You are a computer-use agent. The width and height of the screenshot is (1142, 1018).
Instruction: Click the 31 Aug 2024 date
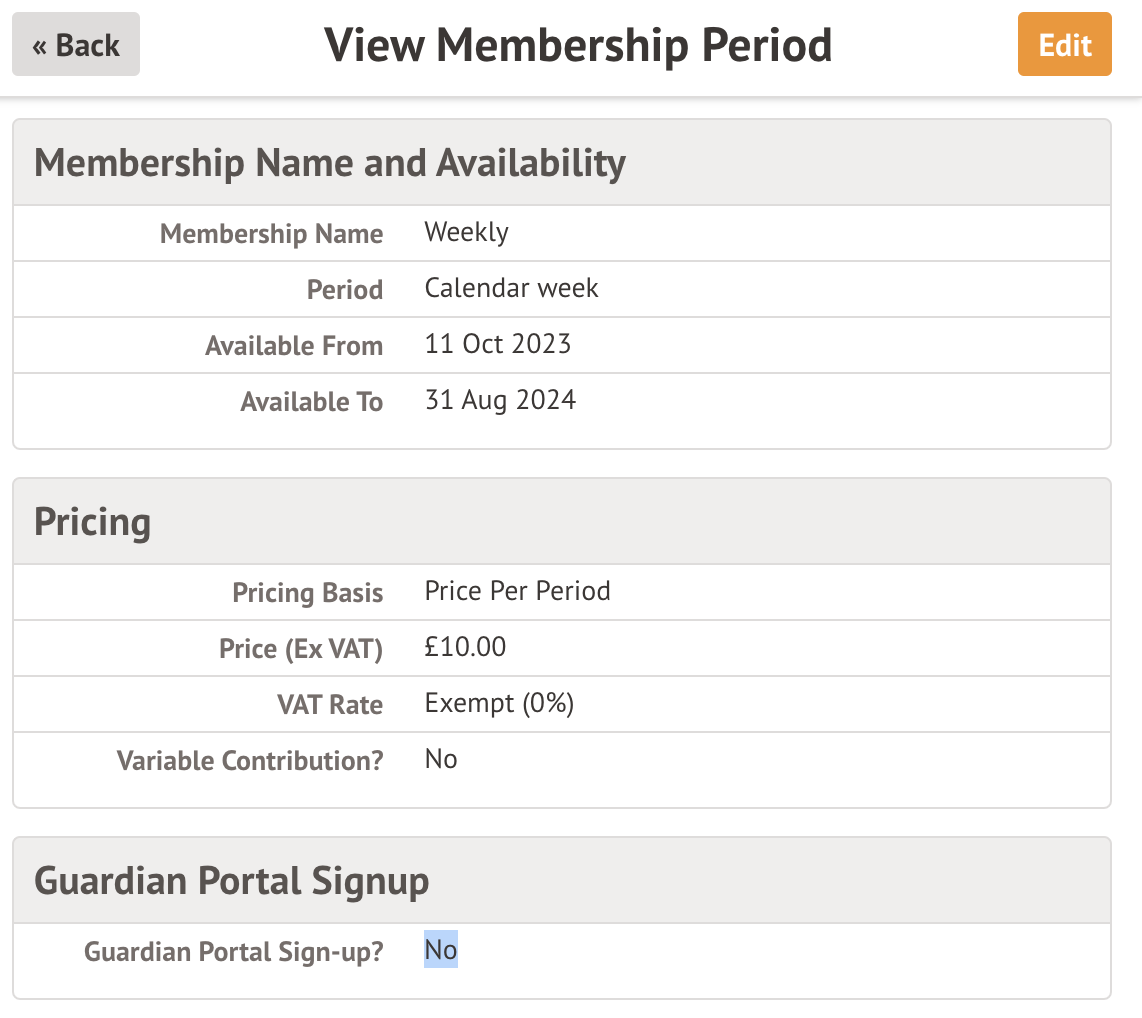(x=500, y=401)
